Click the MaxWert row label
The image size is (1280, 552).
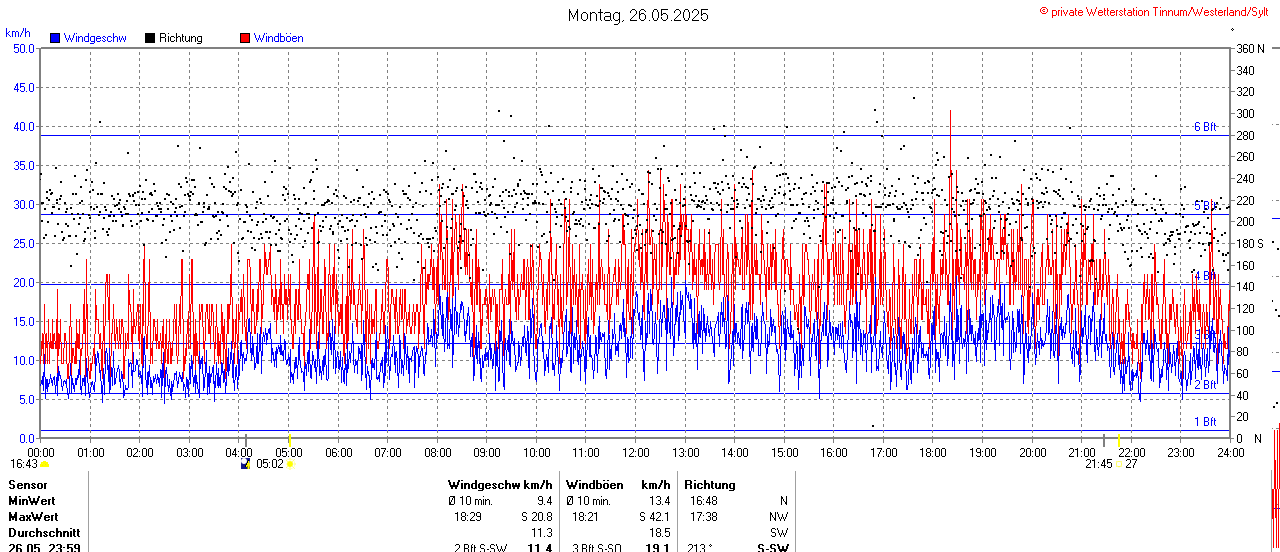[33, 517]
